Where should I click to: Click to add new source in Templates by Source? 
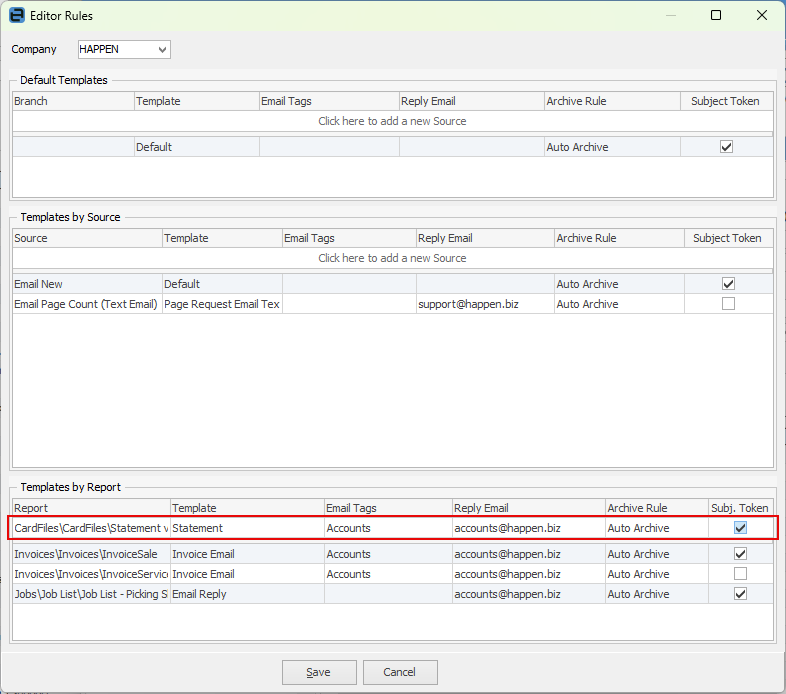(392, 258)
